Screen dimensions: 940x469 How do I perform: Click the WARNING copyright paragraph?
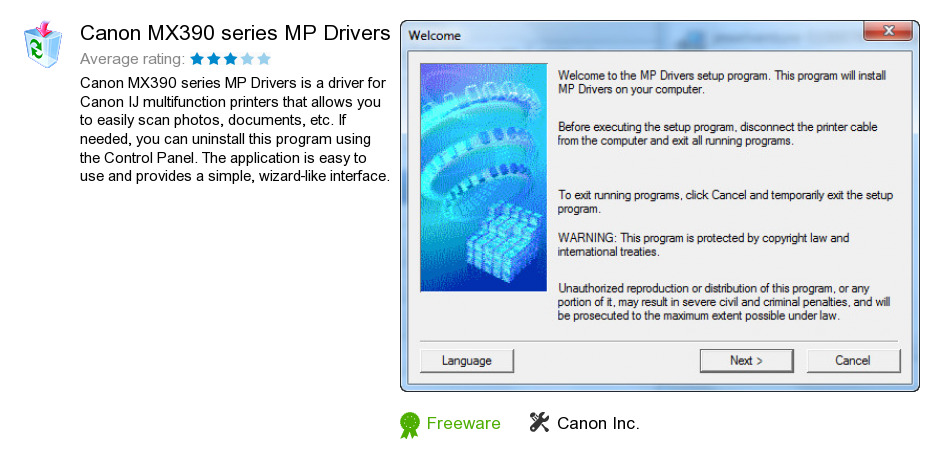pos(703,245)
